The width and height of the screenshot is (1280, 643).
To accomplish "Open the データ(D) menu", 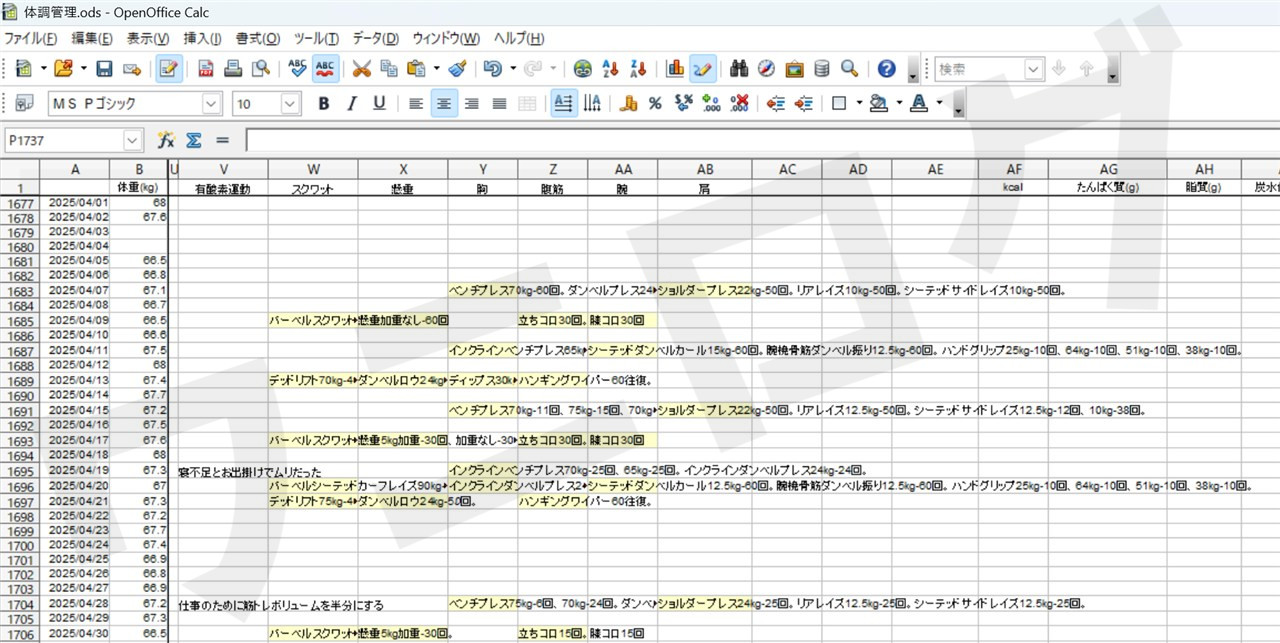I will pos(376,38).
